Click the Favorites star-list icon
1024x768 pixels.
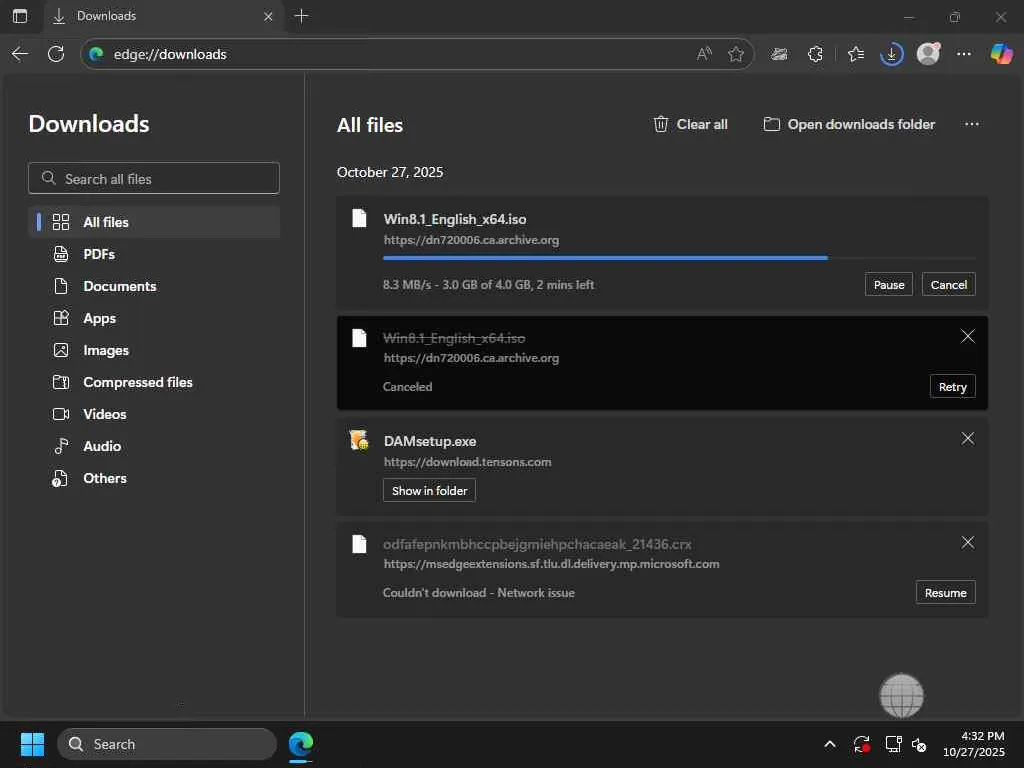tap(855, 54)
